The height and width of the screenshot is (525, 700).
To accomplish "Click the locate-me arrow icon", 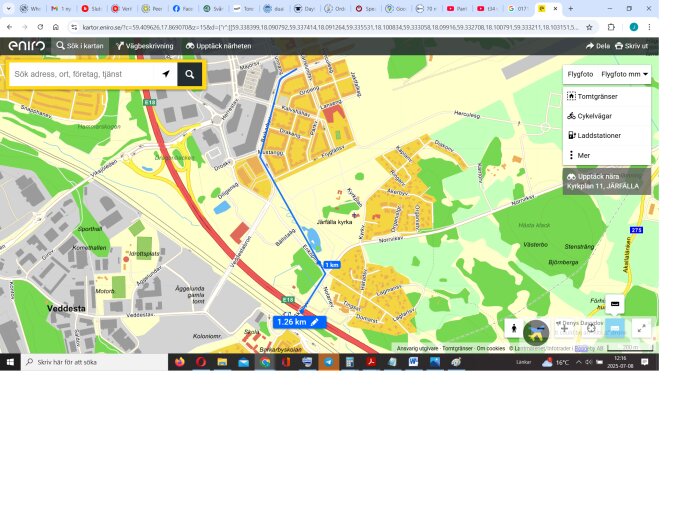I will pos(166,74).
